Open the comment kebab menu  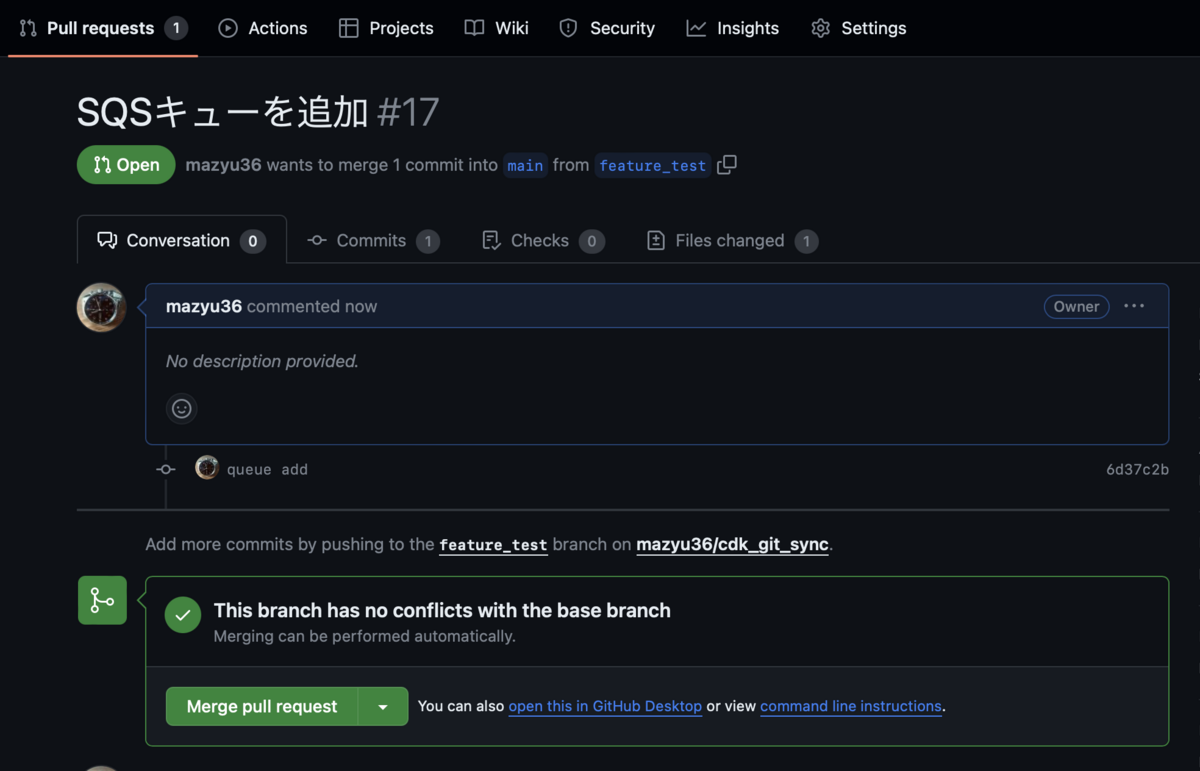click(x=1134, y=306)
